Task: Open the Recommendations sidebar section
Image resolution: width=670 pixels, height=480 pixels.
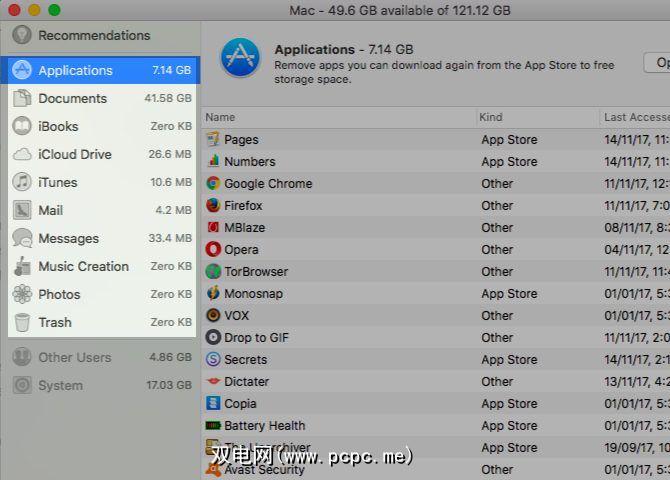Action: coord(100,35)
